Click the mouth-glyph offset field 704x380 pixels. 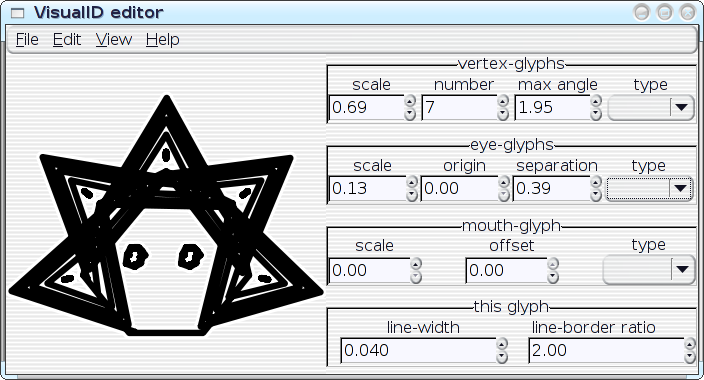[x=506, y=270]
